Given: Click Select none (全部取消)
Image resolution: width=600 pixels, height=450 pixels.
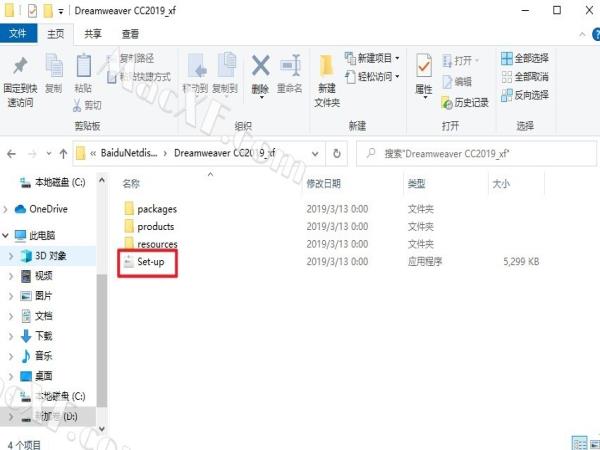Looking at the screenshot, I should (x=525, y=77).
